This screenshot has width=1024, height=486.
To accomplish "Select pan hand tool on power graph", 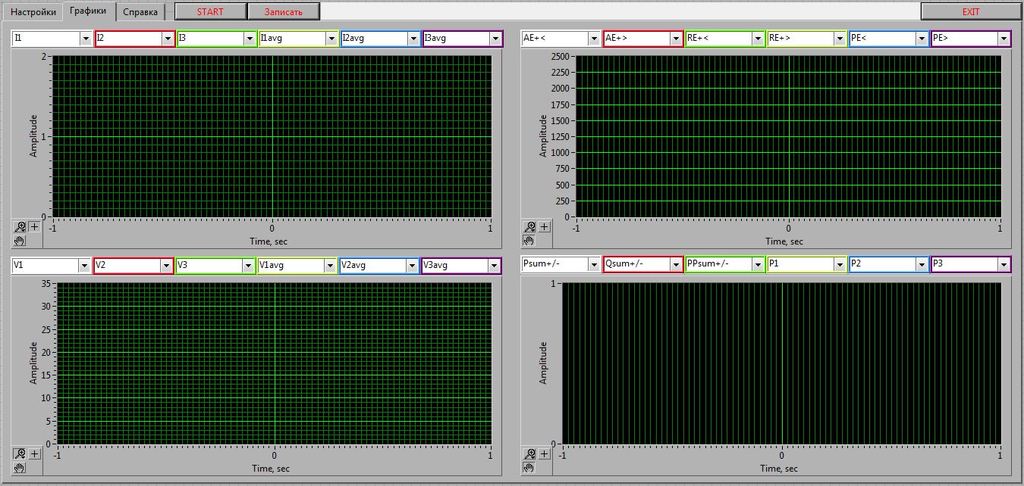I will click(x=530, y=467).
